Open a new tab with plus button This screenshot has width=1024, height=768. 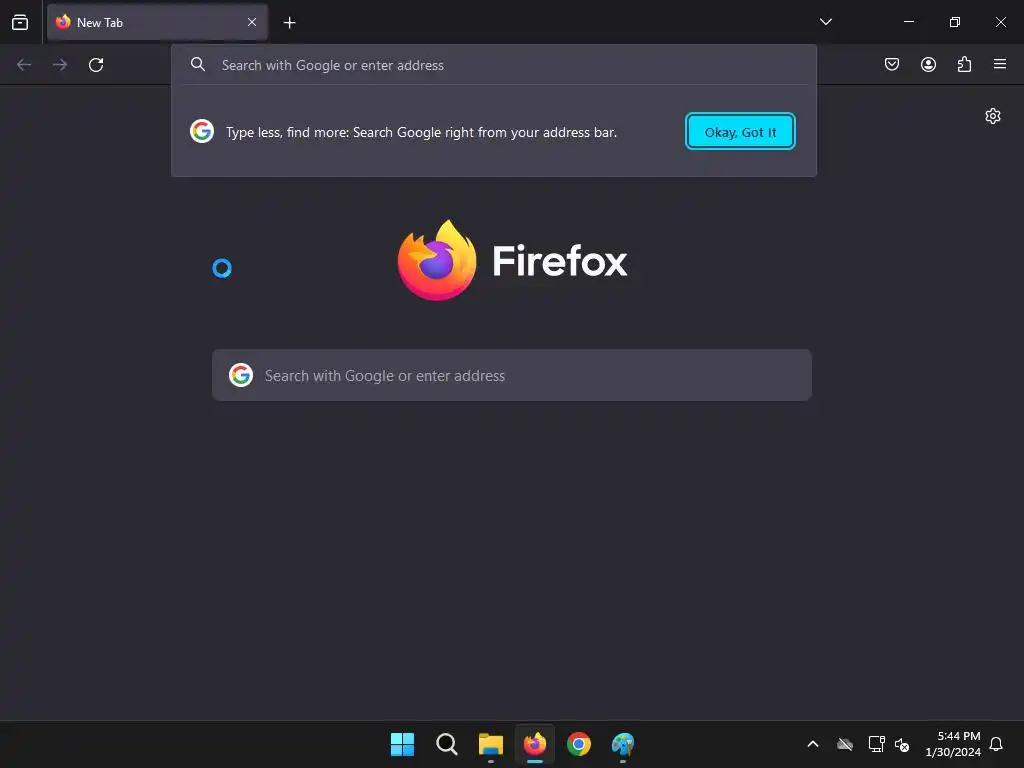pyautogui.click(x=289, y=23)
